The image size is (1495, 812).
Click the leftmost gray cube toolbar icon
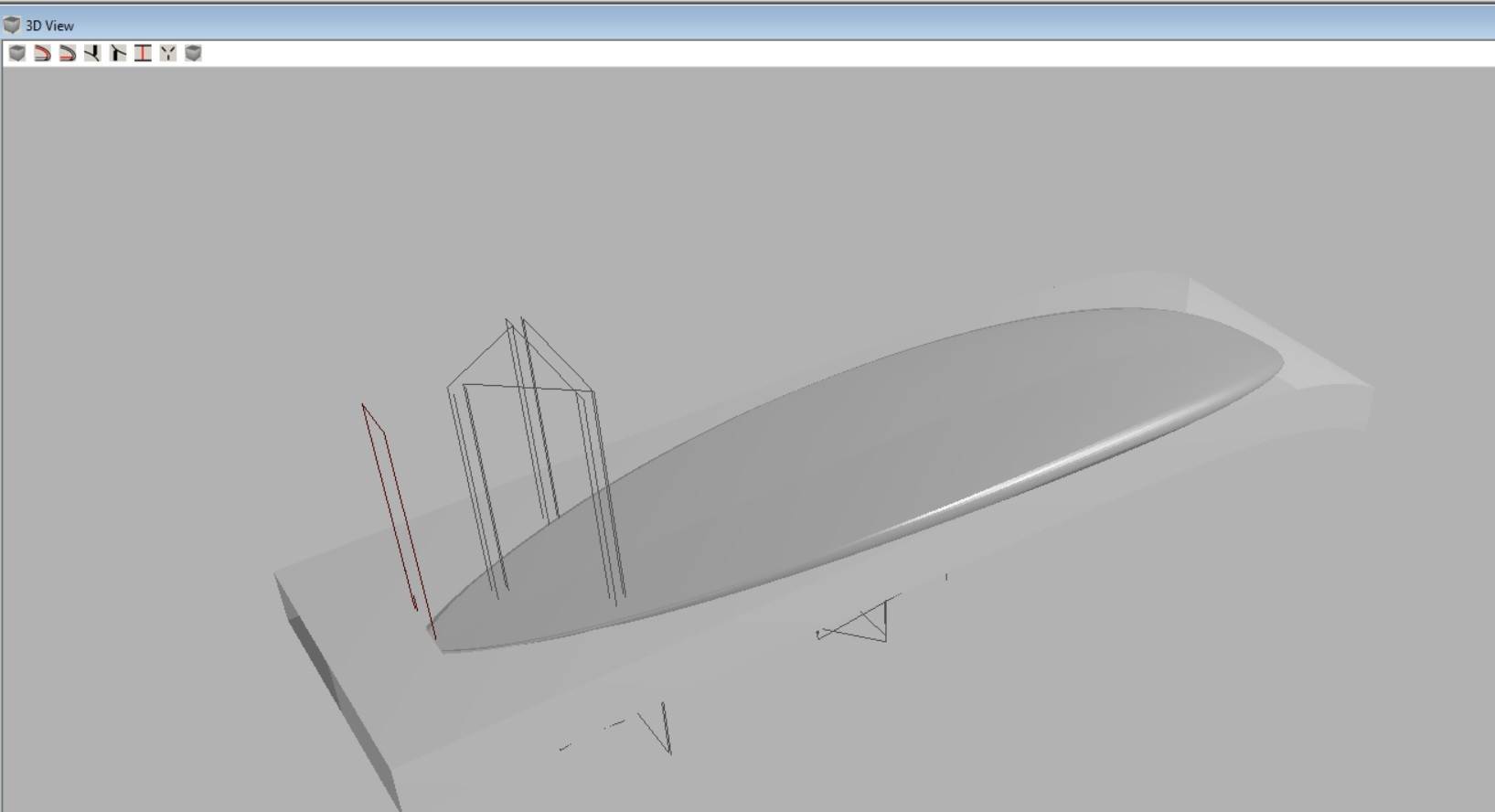coord(16,53)
